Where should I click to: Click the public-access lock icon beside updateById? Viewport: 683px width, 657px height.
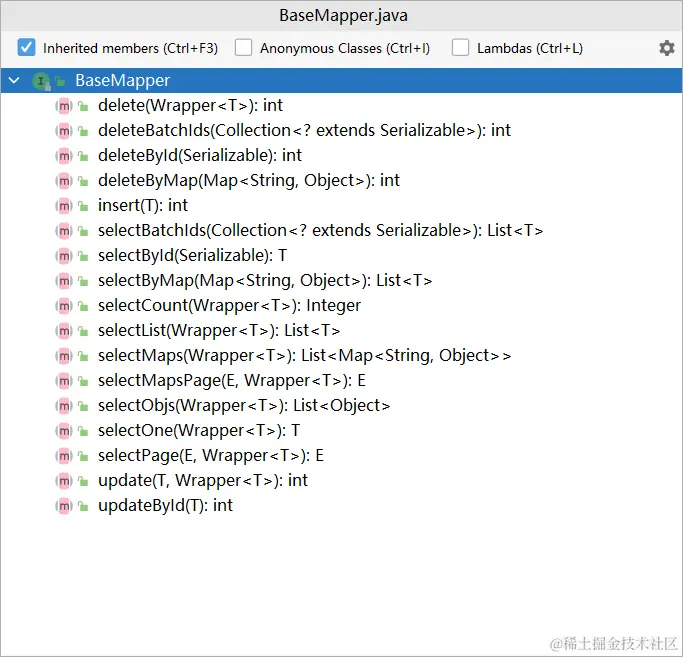click(83, 506)
